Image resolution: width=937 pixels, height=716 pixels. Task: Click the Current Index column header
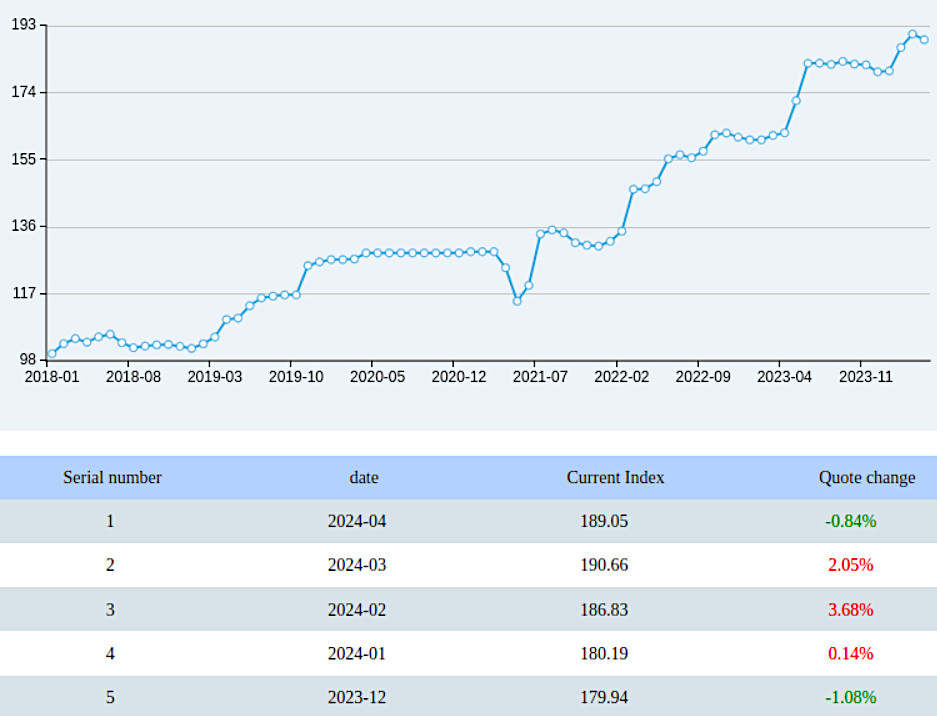coord(615,477)
